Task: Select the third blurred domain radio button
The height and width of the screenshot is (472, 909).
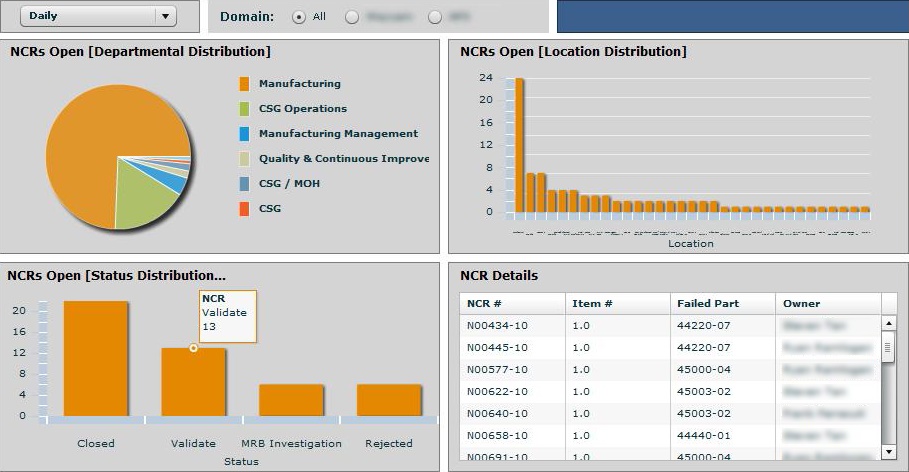Action: 434,17
